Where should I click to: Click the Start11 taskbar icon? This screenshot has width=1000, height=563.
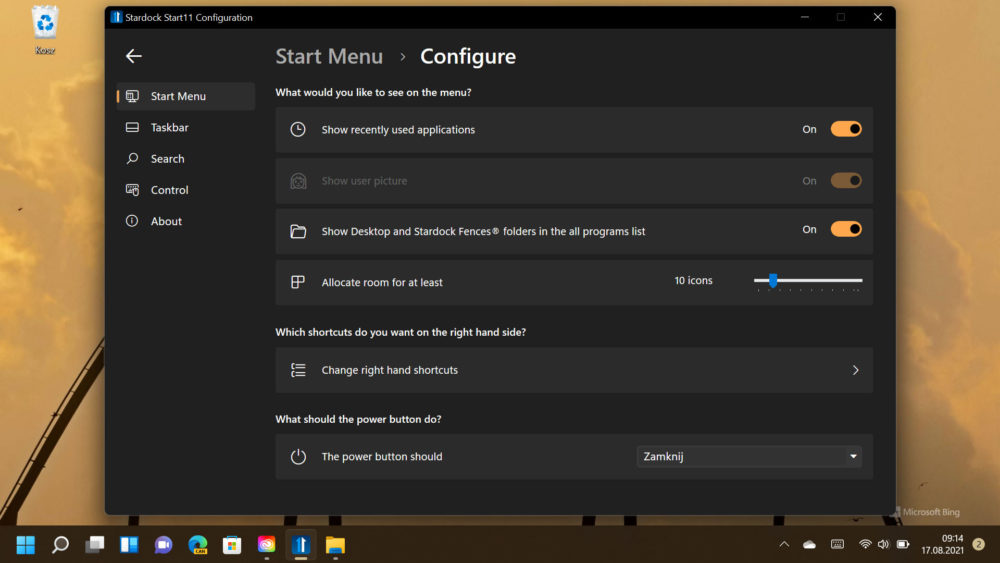click(301, 545)
